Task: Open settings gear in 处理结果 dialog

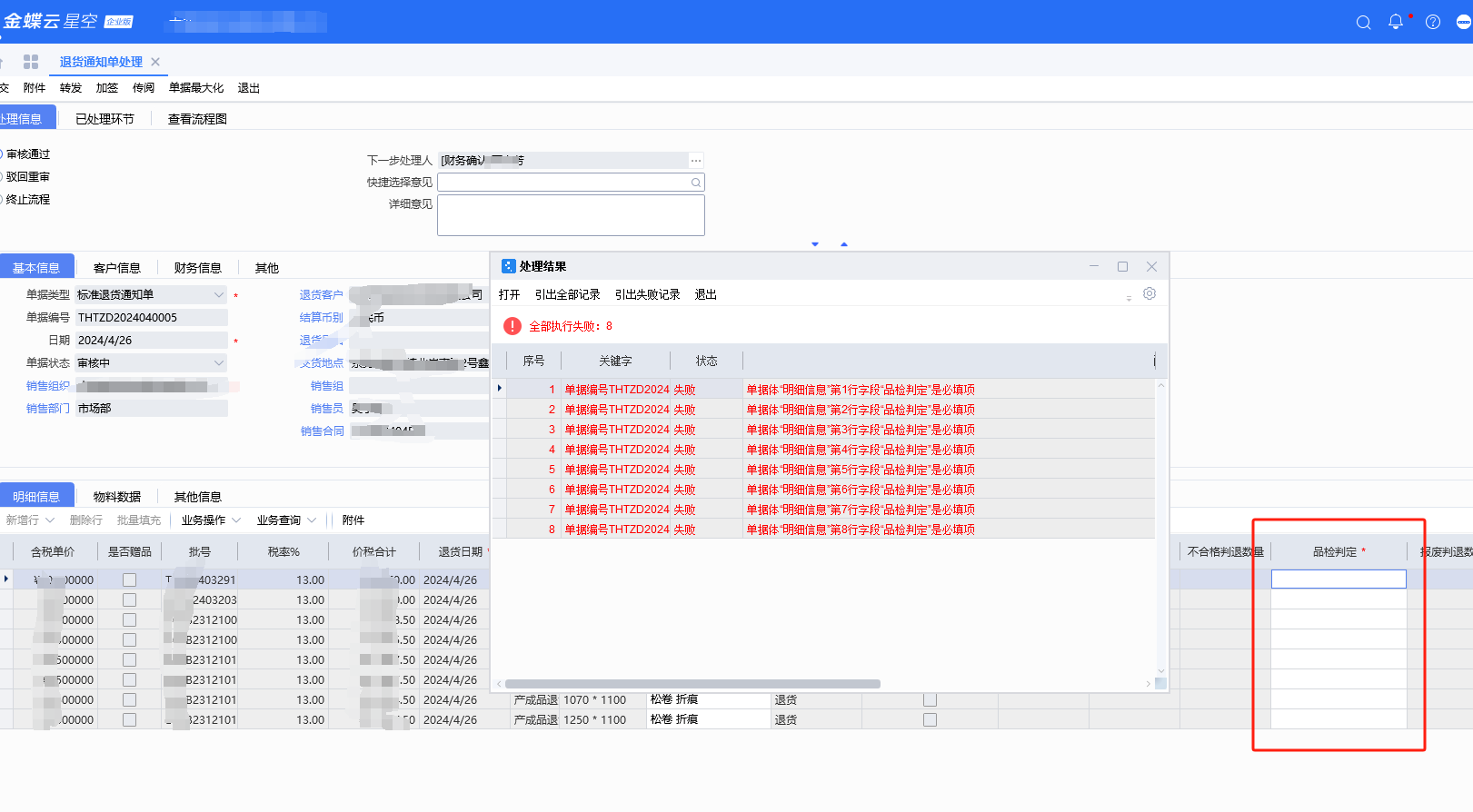Action: pos(1150,294)
